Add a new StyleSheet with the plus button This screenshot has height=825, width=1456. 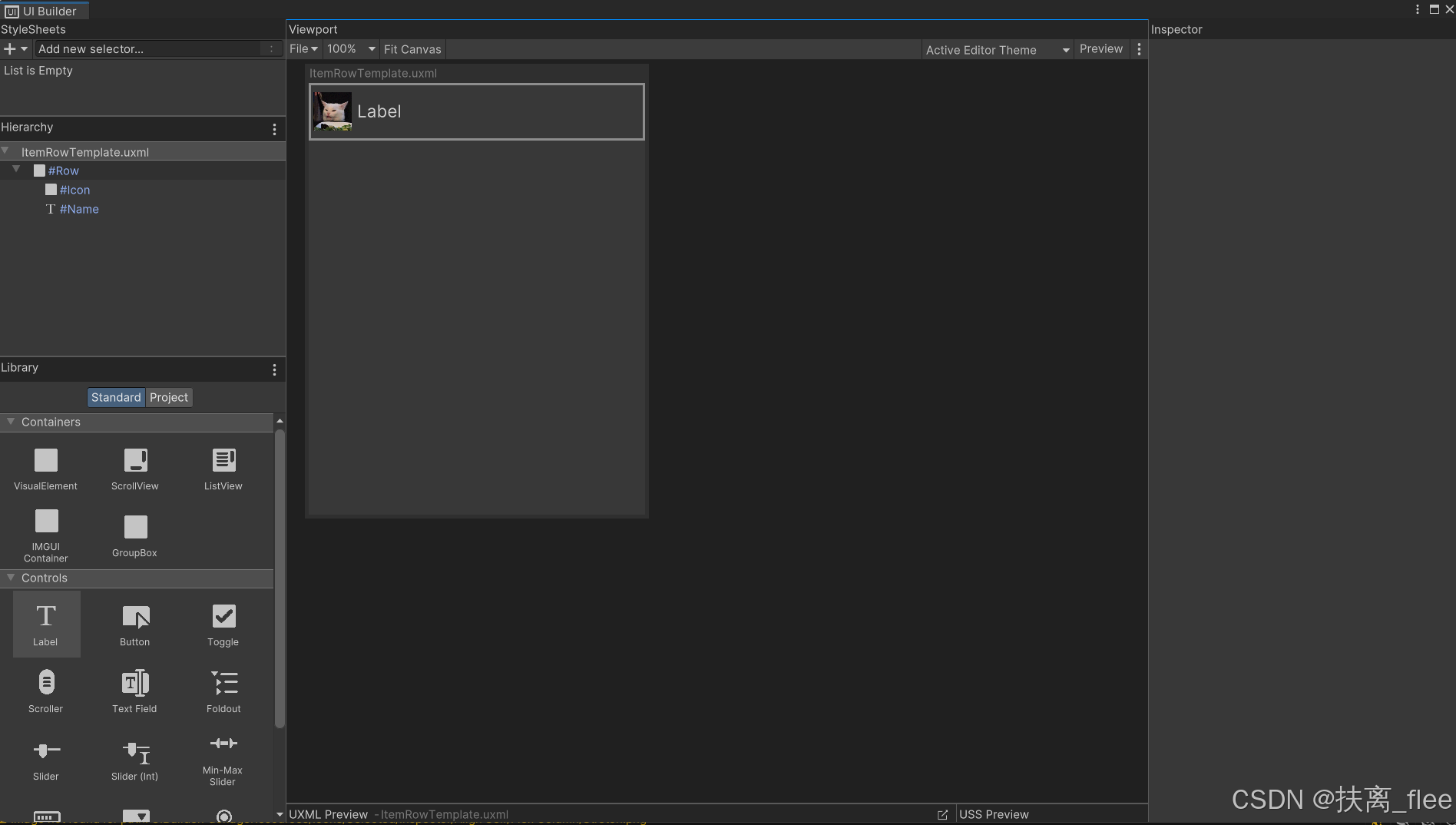pos(8,48)
